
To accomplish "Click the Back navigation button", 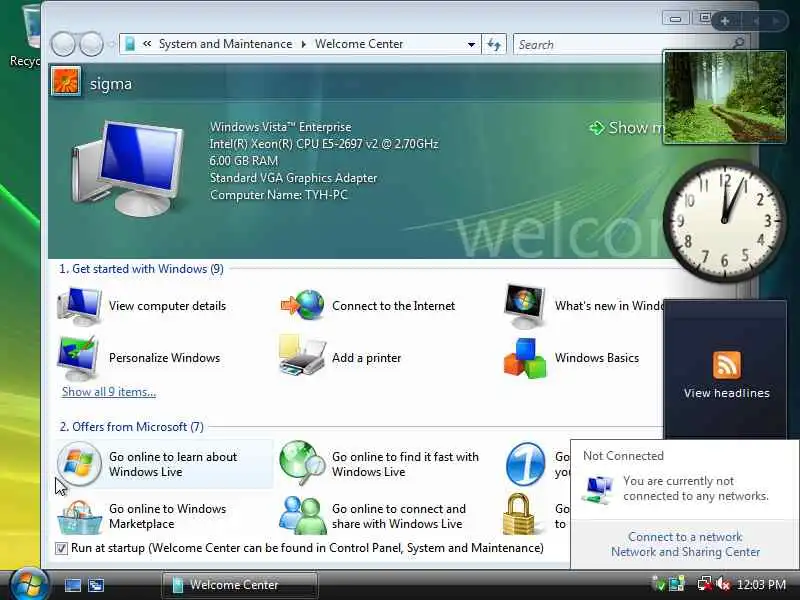I will point(63,44).
